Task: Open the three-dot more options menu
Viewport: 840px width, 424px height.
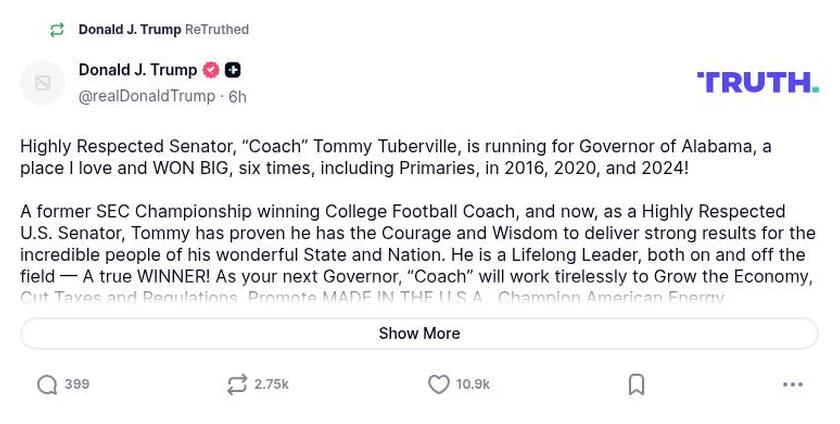Action: (x=793, y=385)
